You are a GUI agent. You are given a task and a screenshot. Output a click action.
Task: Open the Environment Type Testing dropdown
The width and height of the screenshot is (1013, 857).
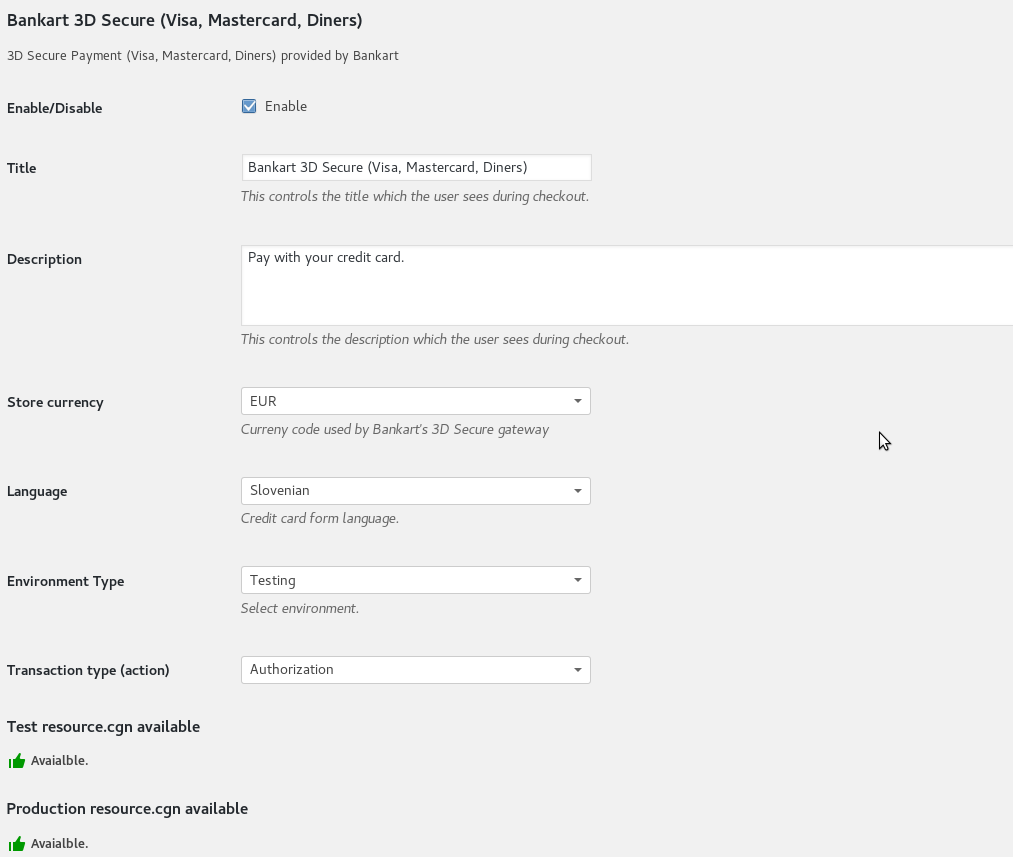pos(415,580)
